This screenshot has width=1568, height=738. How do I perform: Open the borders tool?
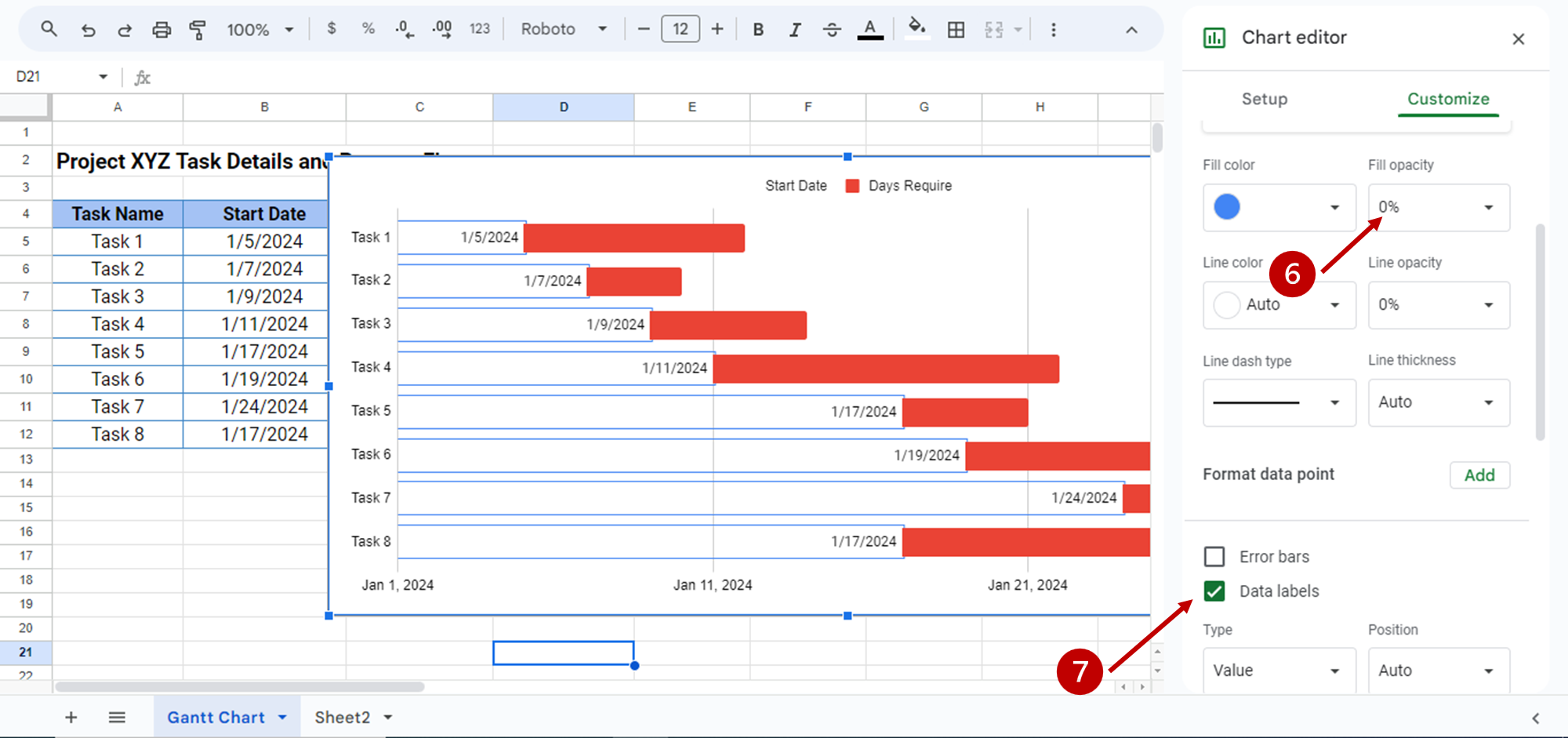(956, 30)
